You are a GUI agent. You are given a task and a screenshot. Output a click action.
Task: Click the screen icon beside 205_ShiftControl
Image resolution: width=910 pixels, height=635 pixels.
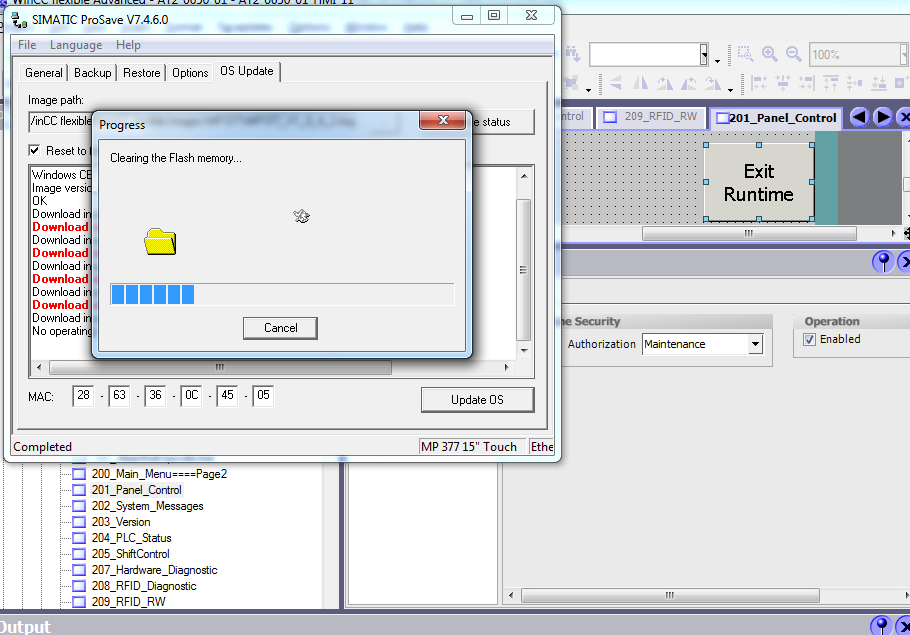(x=79, y=554)
